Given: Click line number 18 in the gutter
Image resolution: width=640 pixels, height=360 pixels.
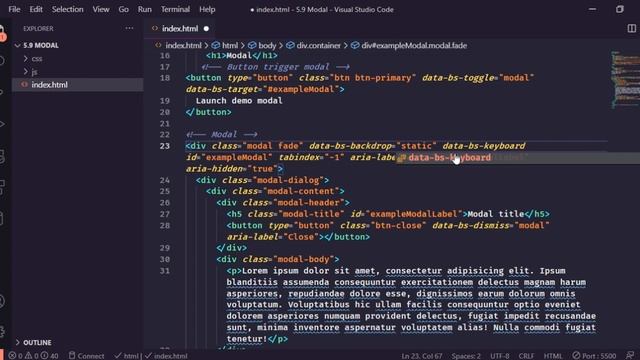Looking at the screenshot, I should (x=164, y=78).
